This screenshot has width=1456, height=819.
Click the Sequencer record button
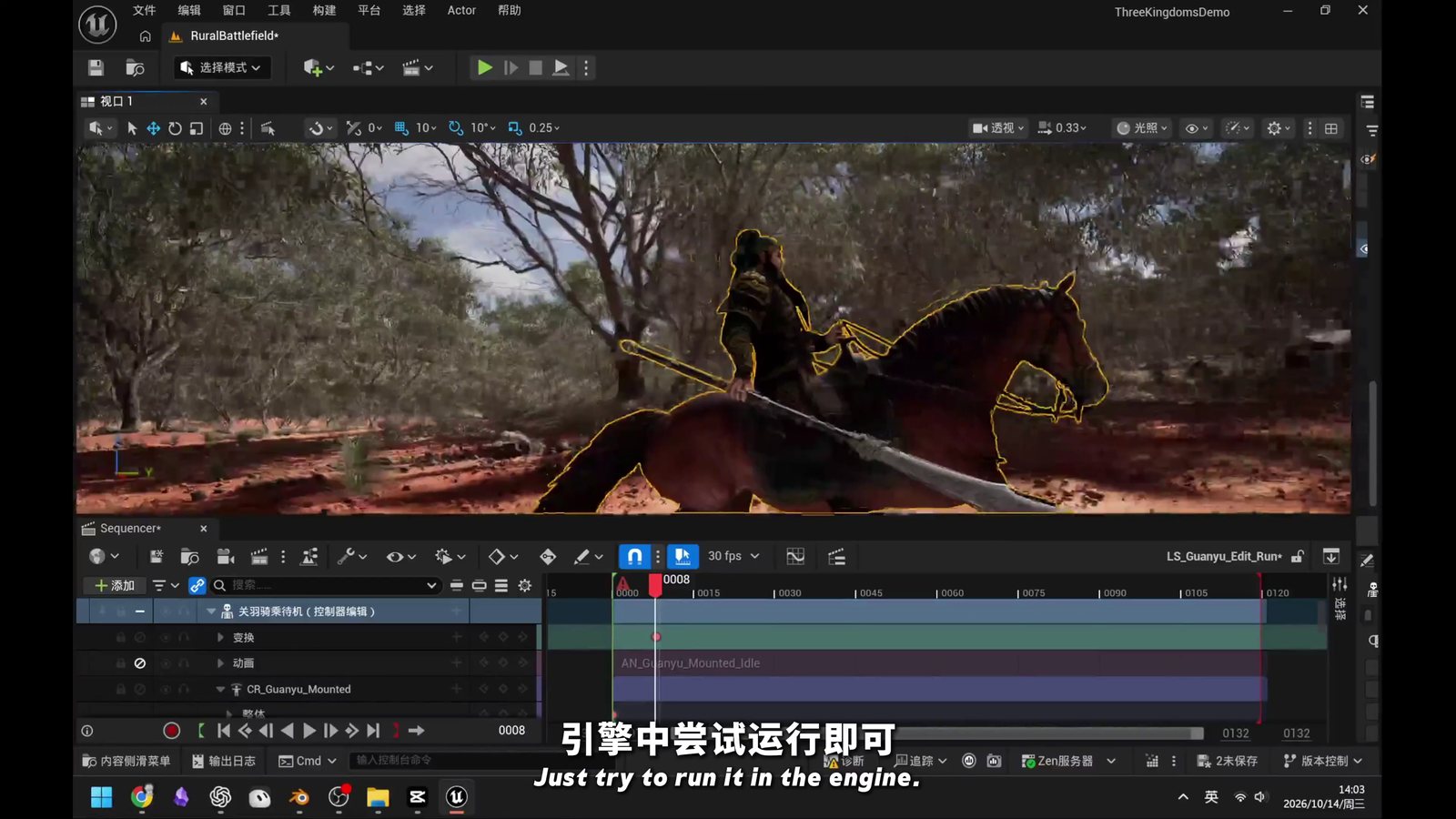[x=171, y=731]
